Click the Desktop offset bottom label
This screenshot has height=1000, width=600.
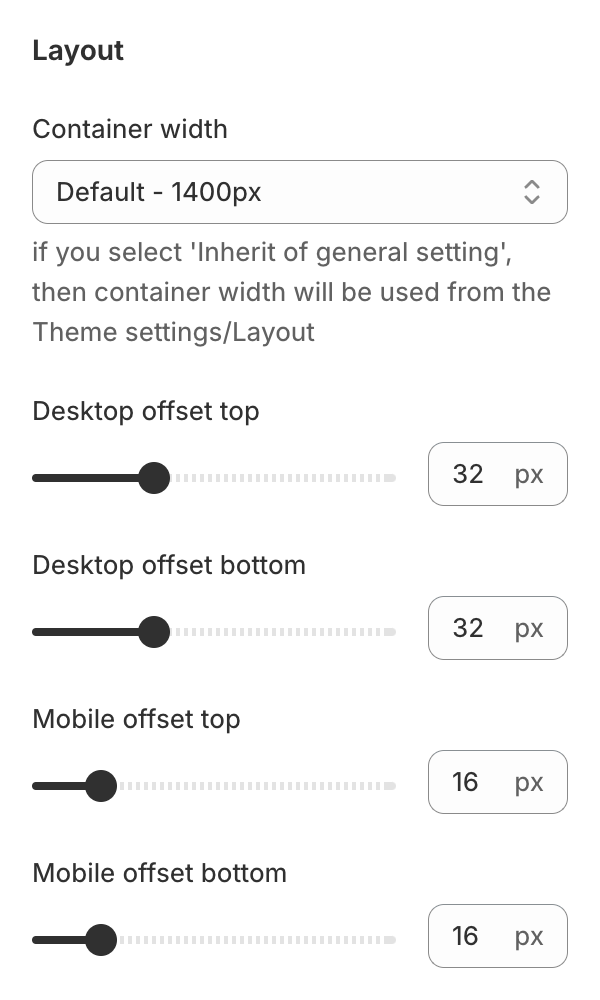tap(169, 565)
